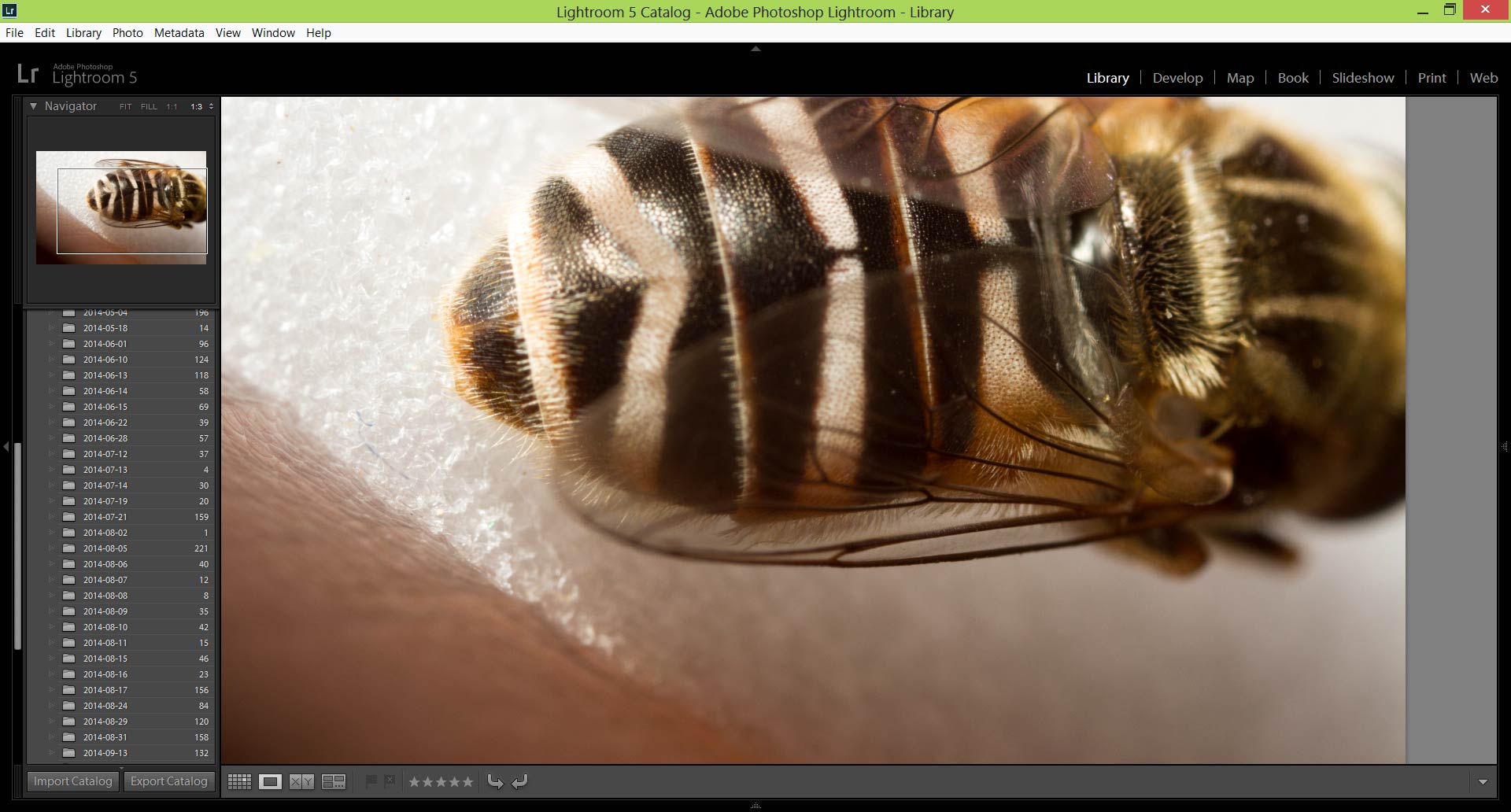Show the top module picker panel arrow

755,49
